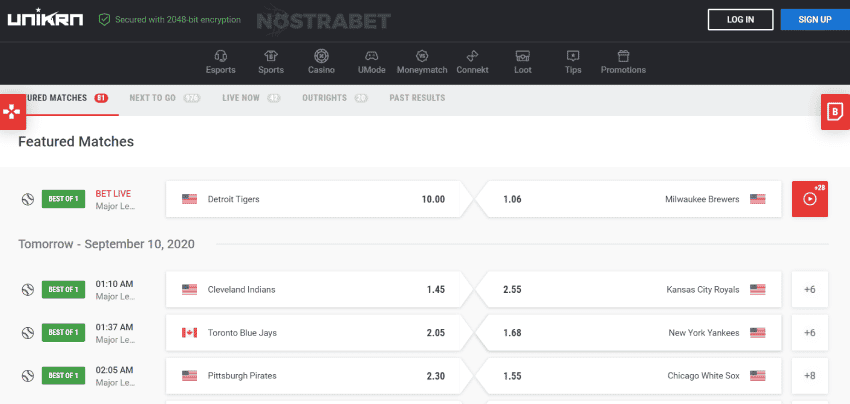Open the Tips navigation icon
Screen dimensions: 850x404
coord(572,56)
